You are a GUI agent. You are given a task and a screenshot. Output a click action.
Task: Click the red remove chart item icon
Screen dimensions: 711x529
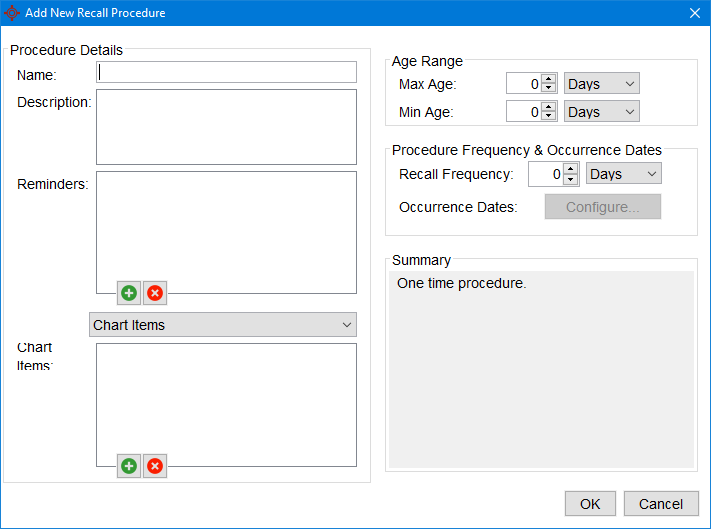(155, 466)
